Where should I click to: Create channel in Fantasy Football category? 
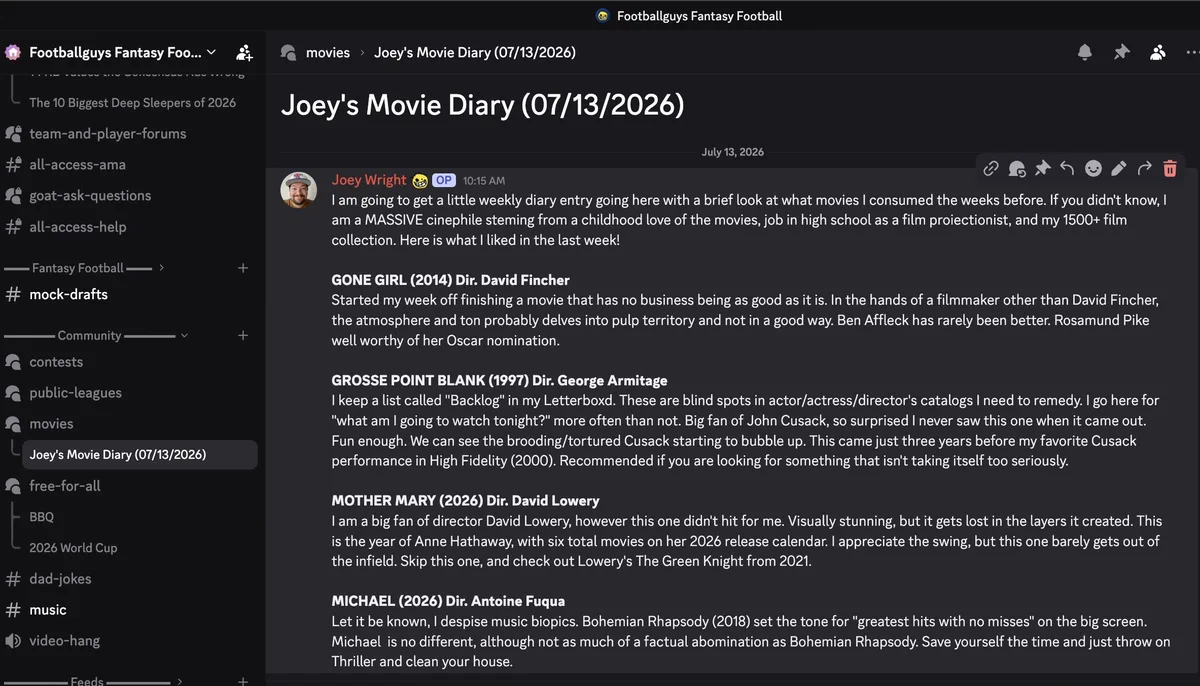tap(243, 268)
